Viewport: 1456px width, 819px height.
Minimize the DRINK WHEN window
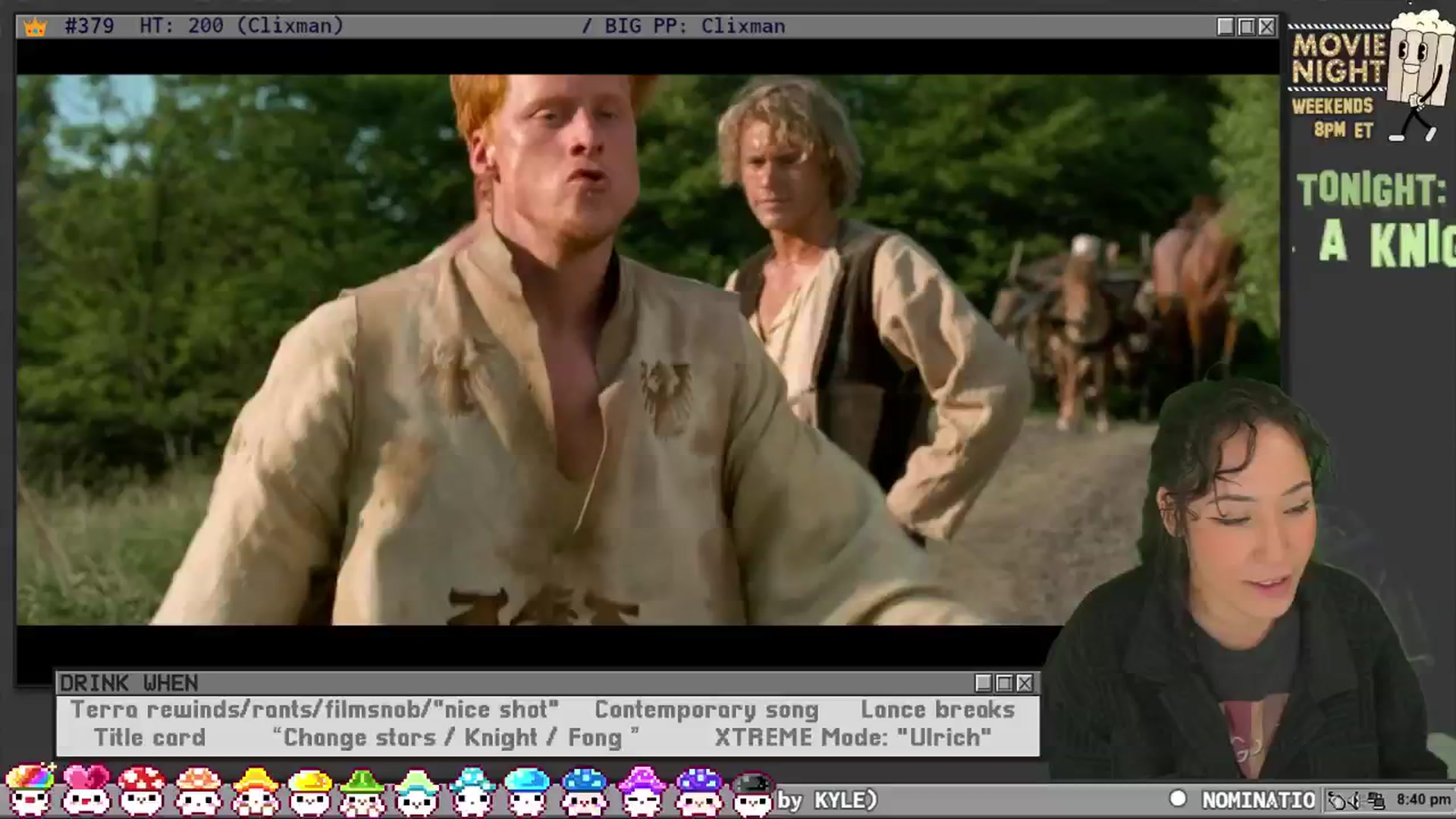[x=984, y=683]
